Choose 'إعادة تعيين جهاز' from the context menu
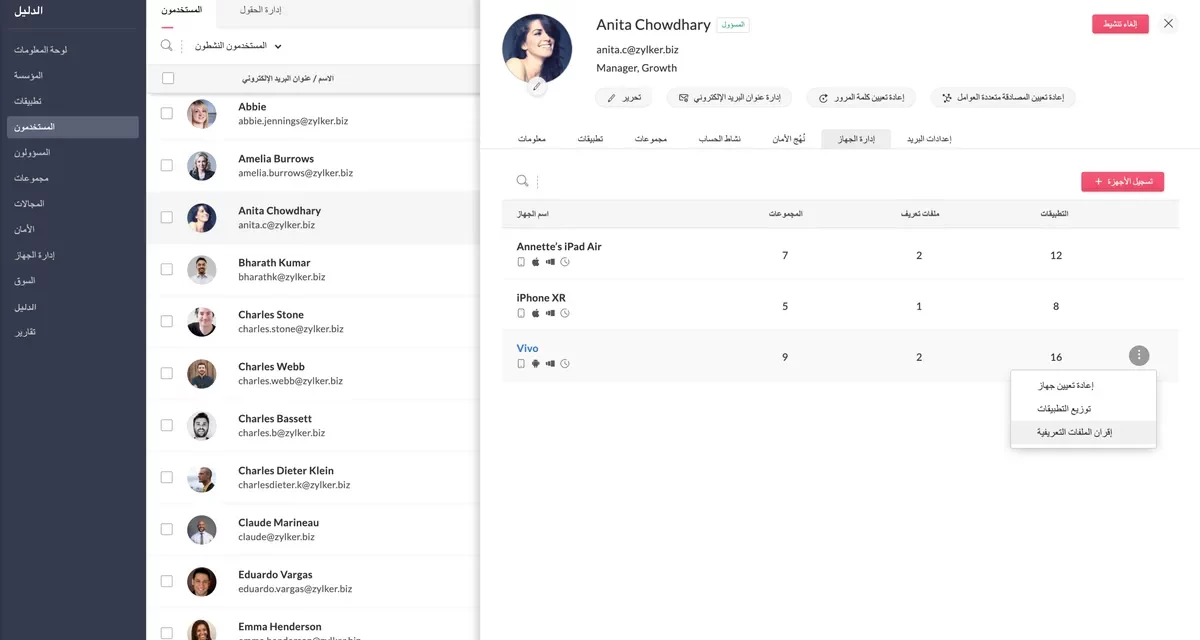 pyautogui.click(x=1083, y=385)
